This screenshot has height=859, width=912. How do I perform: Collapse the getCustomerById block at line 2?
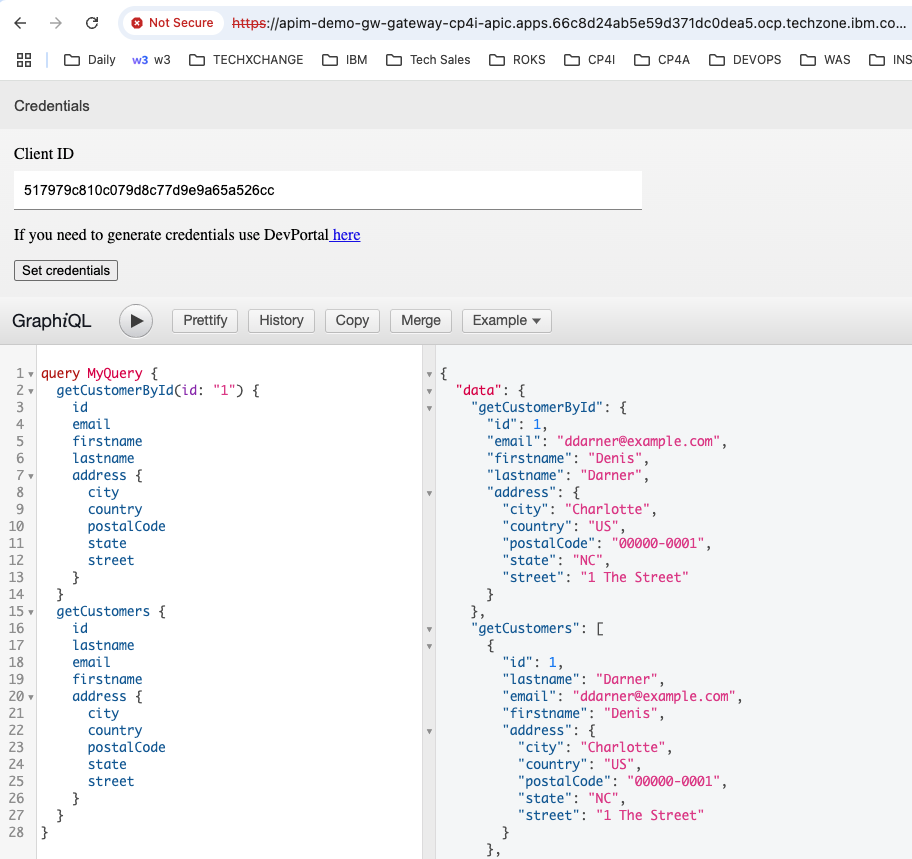coord(30,391)
